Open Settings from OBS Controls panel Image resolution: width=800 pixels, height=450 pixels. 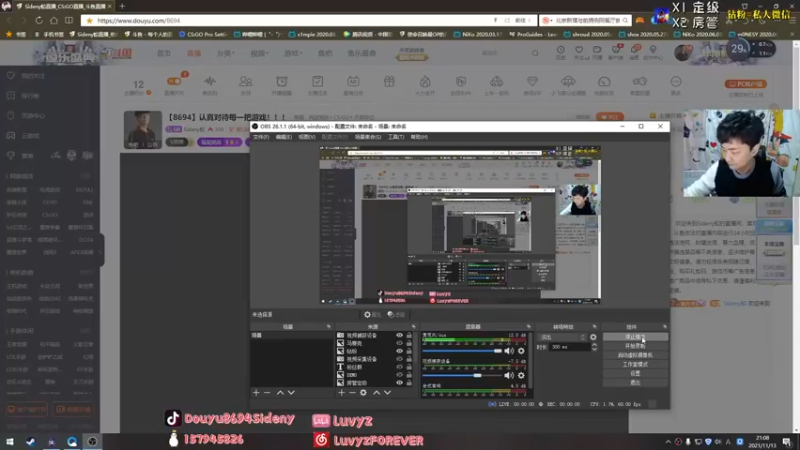click(x=635, y=373)
